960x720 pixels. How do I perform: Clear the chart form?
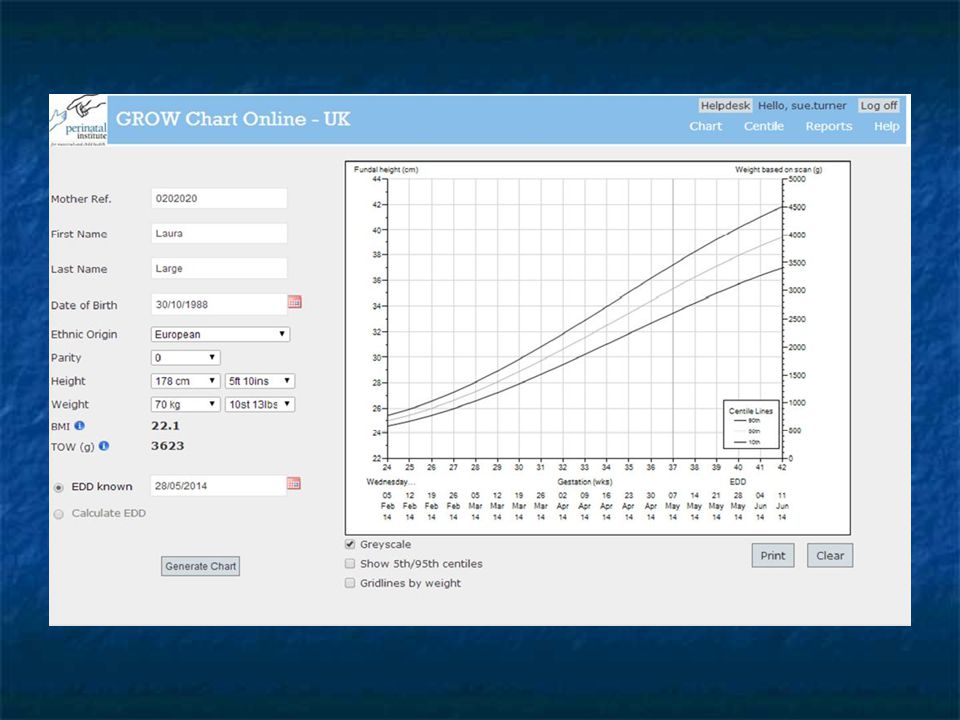pos(830,555)
